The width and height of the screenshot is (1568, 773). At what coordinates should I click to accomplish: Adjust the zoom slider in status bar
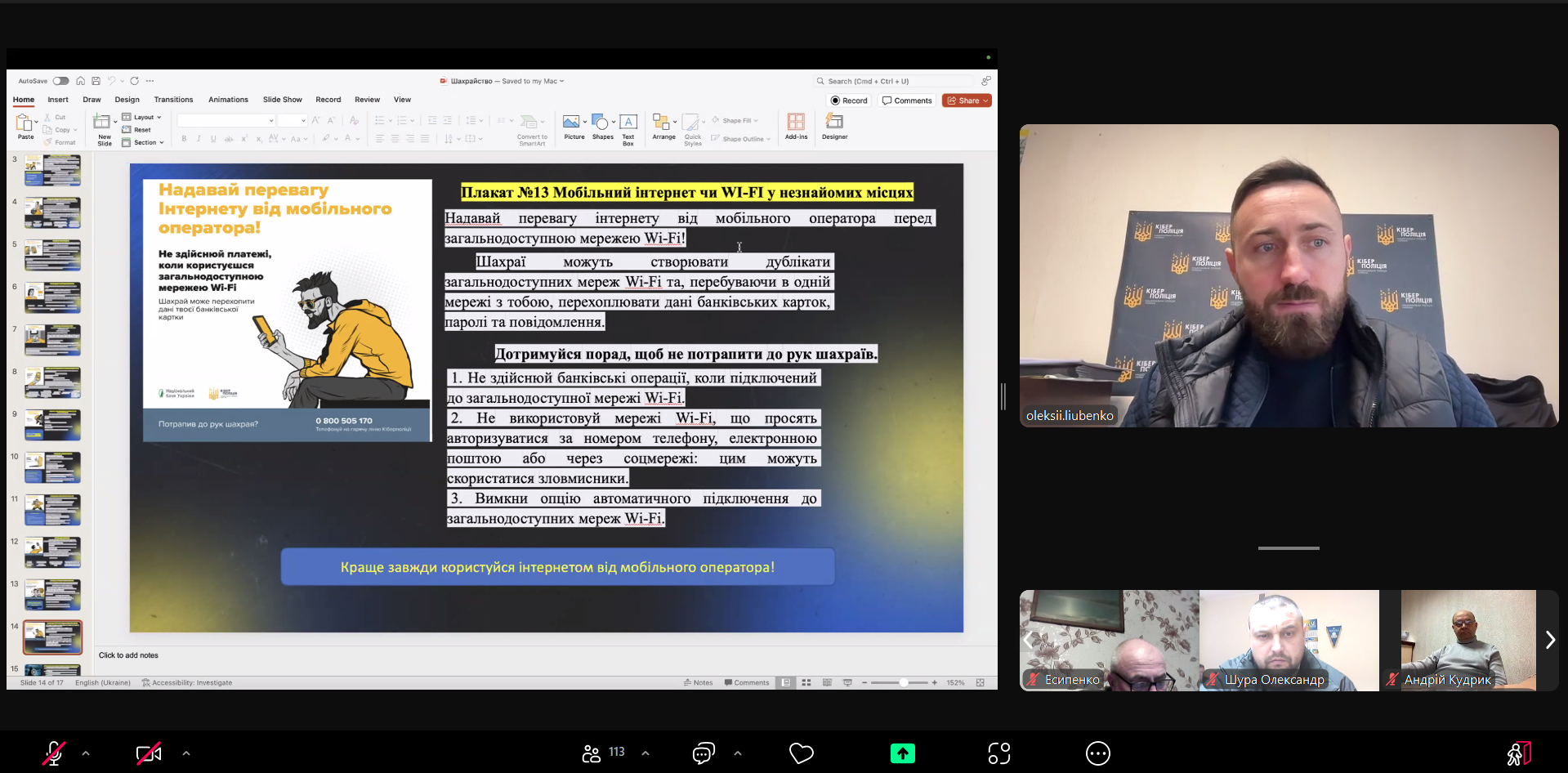pyautogui.click(x=903, y=682)
